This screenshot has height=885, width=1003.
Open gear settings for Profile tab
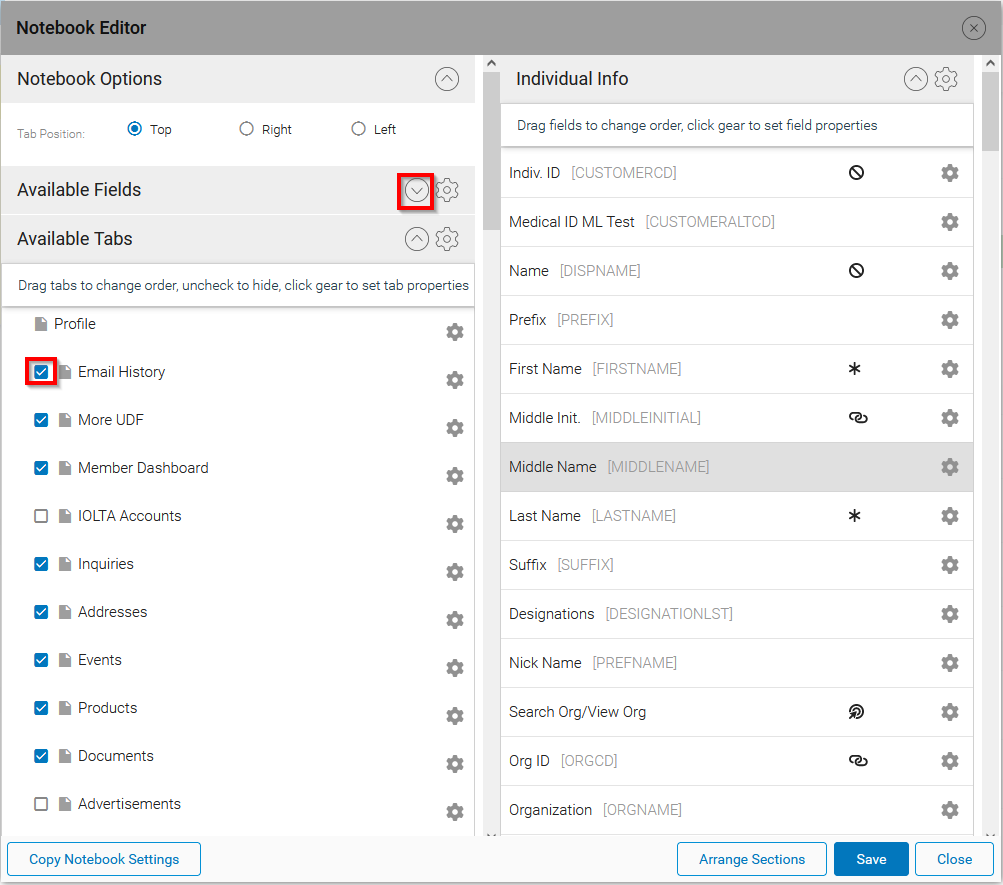pyautogui.click(x=455, y=332)
